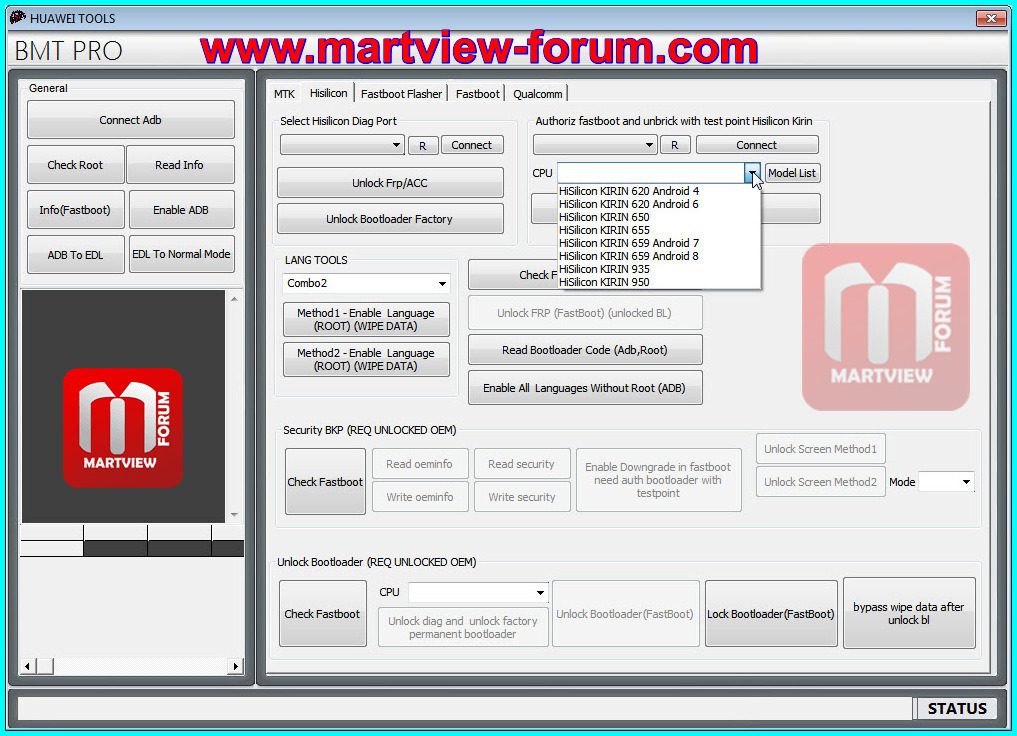Click Enable Downgrade in fastboot button
The width and height of the screenshot is (1017, 736).
pos(658,480)
